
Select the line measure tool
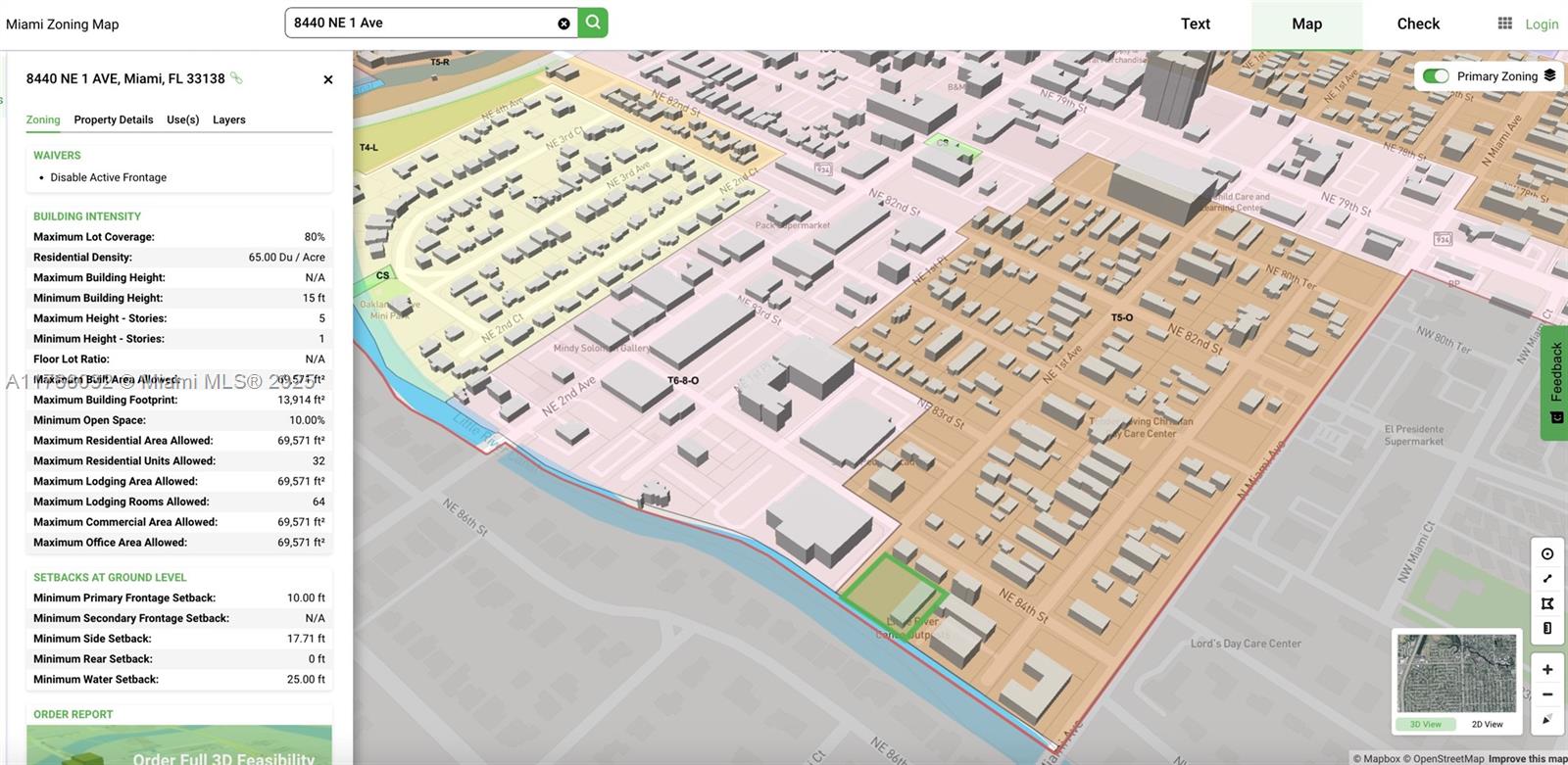click(1547, 579)
